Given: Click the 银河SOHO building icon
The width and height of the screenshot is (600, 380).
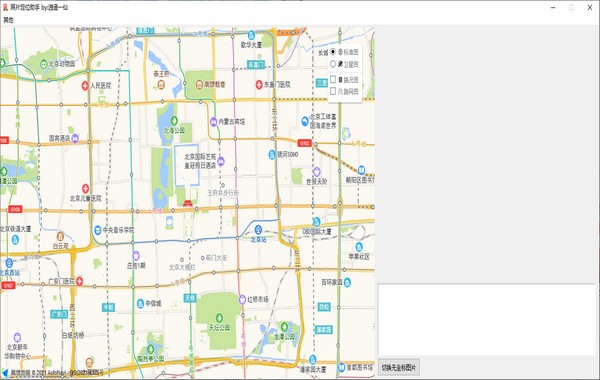Looking at the screenshot, I should [272, 155].
